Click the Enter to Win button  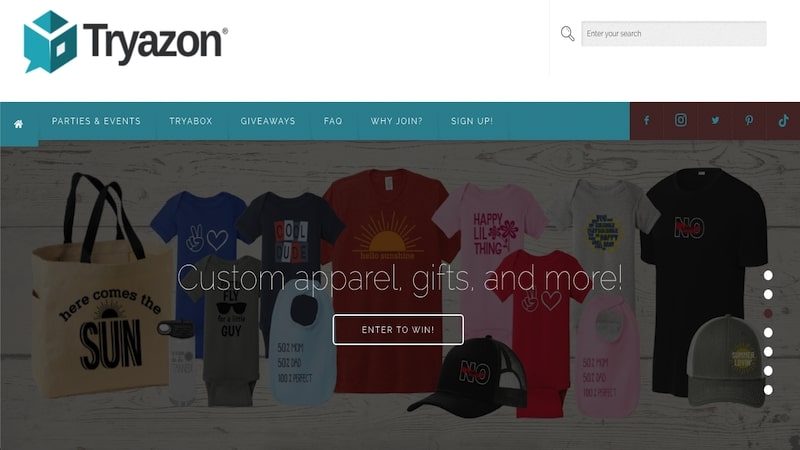[398, 330]
